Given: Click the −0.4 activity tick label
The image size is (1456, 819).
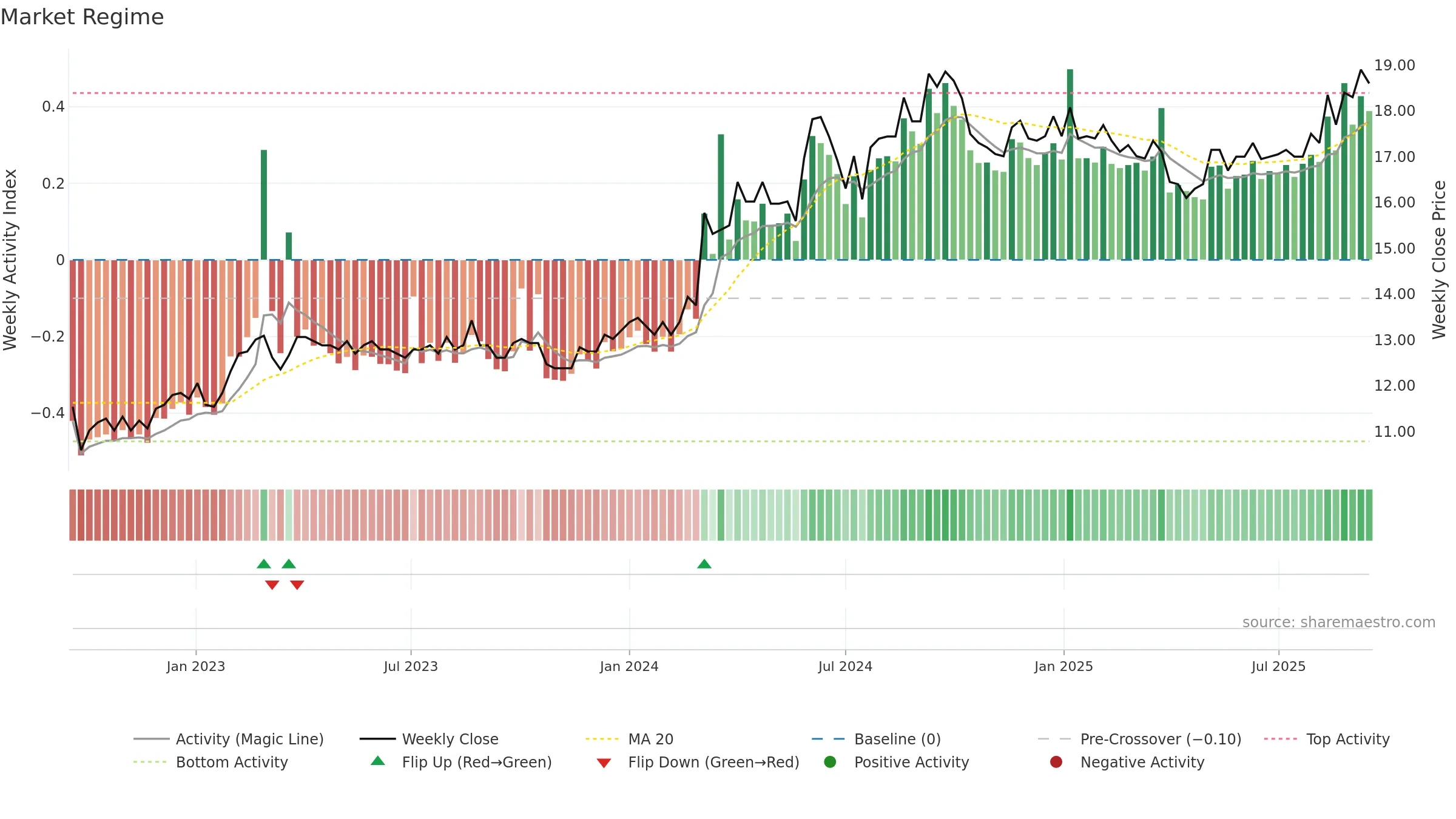Looking at the screenshot, I should pos(47,413).
